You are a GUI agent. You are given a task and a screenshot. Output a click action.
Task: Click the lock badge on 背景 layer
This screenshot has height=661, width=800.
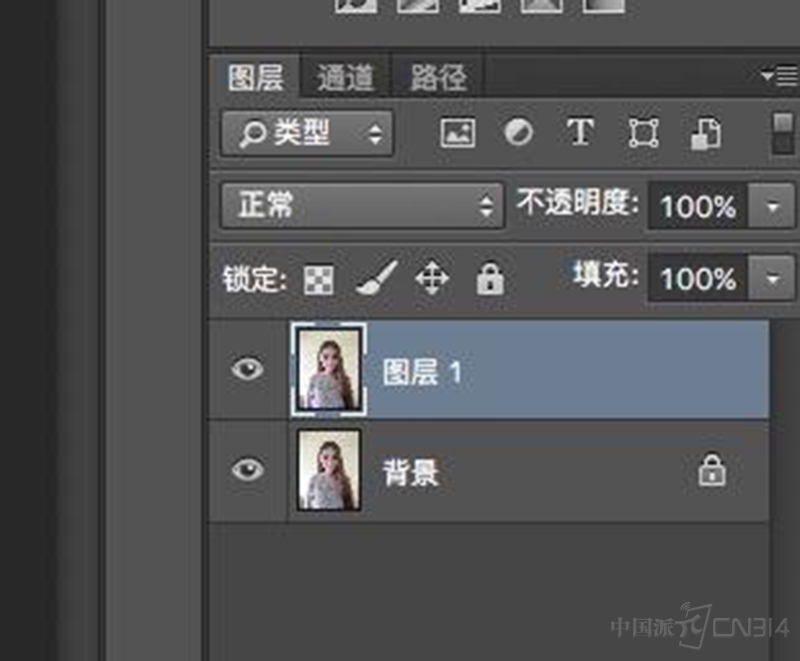click(x=712, y=471)
